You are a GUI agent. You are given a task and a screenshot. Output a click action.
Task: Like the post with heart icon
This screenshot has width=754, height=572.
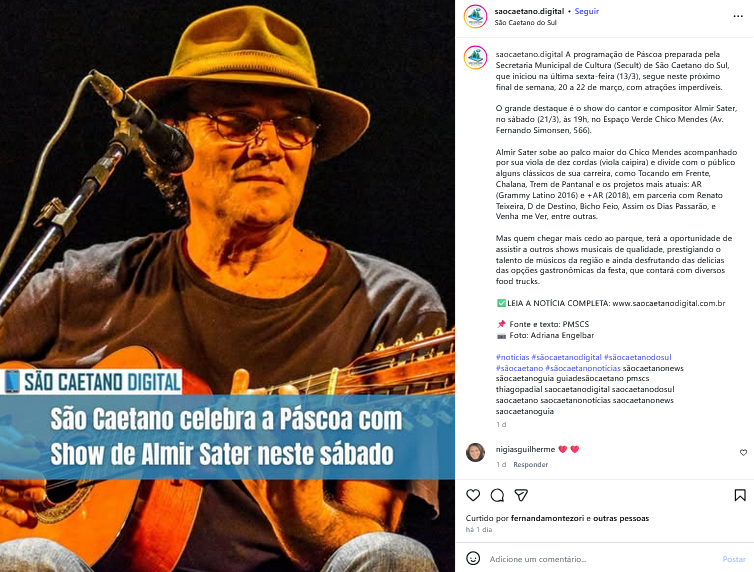point(473,495)
